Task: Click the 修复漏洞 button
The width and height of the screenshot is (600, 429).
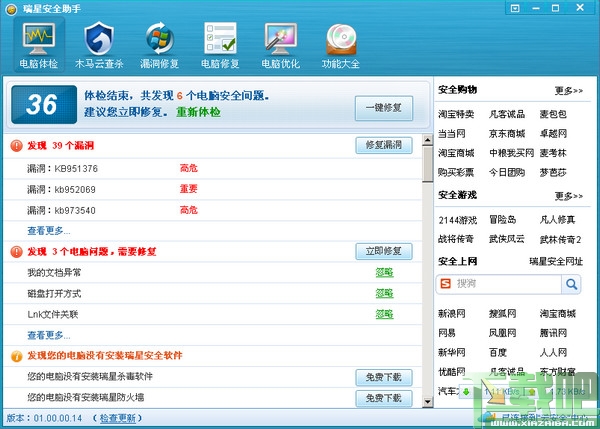Action: click(x=384, y=145)
